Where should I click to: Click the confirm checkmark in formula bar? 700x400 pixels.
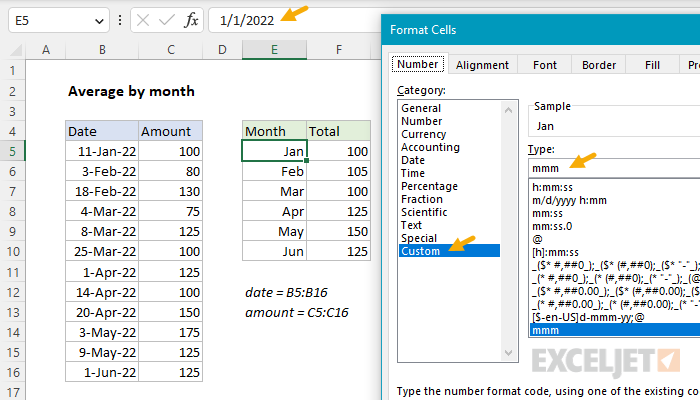pyautogui.click(x=167, y=21)
